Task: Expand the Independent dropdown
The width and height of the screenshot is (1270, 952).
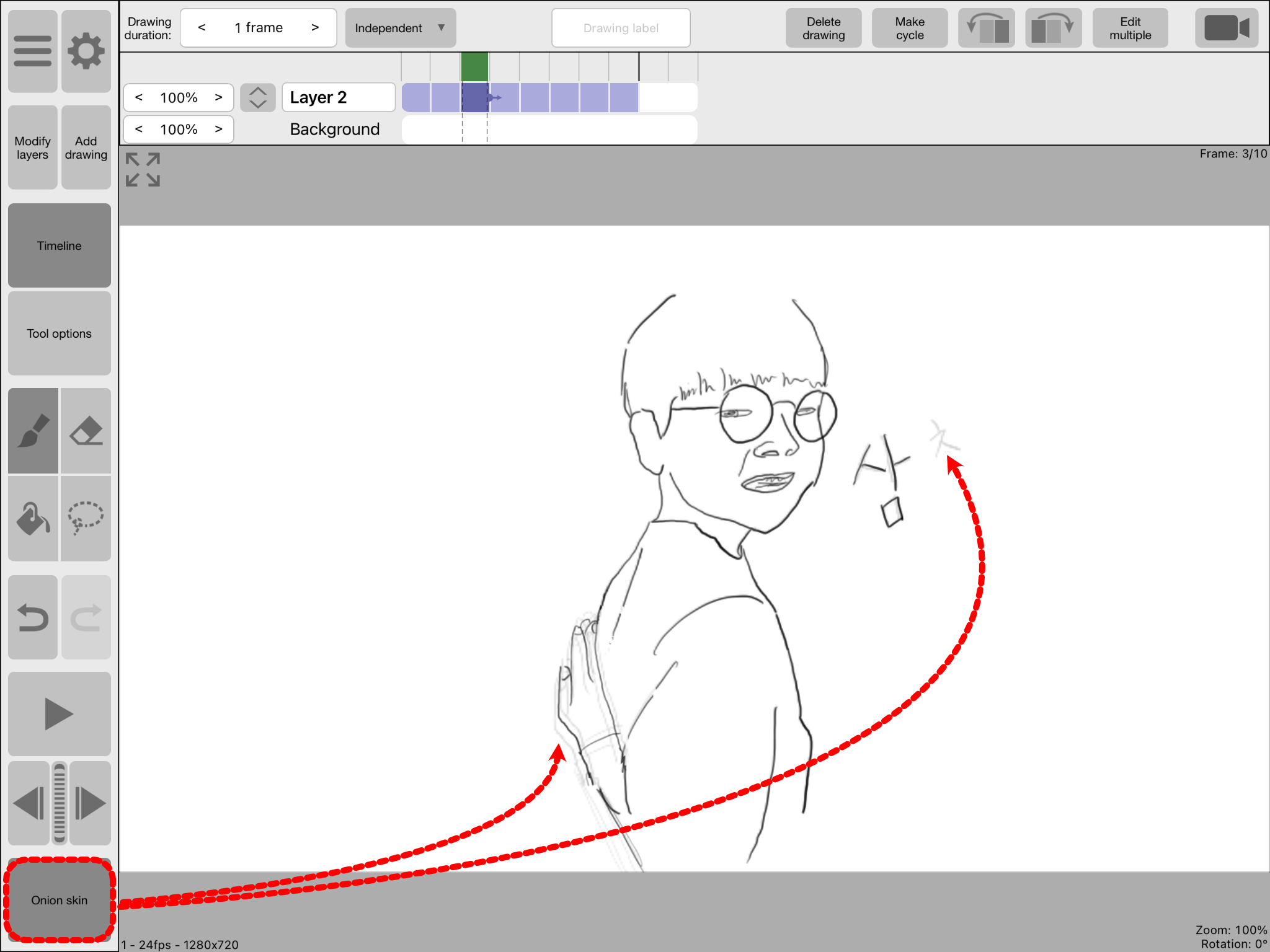Action: coord(400,28)
